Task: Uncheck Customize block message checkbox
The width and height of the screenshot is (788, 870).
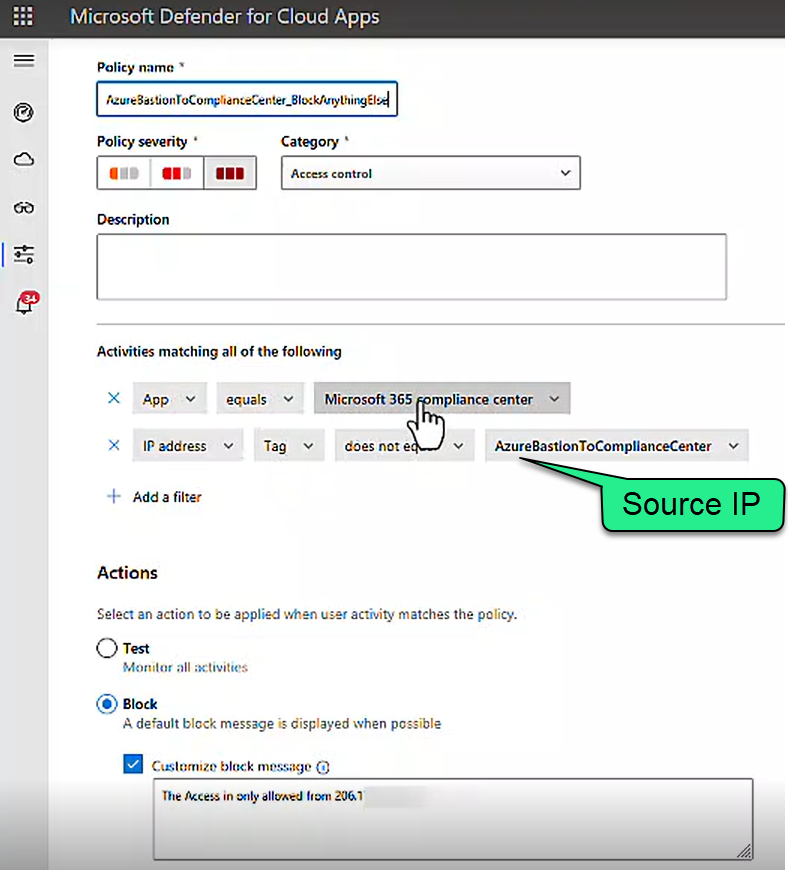Action: (x=133, y=764)
